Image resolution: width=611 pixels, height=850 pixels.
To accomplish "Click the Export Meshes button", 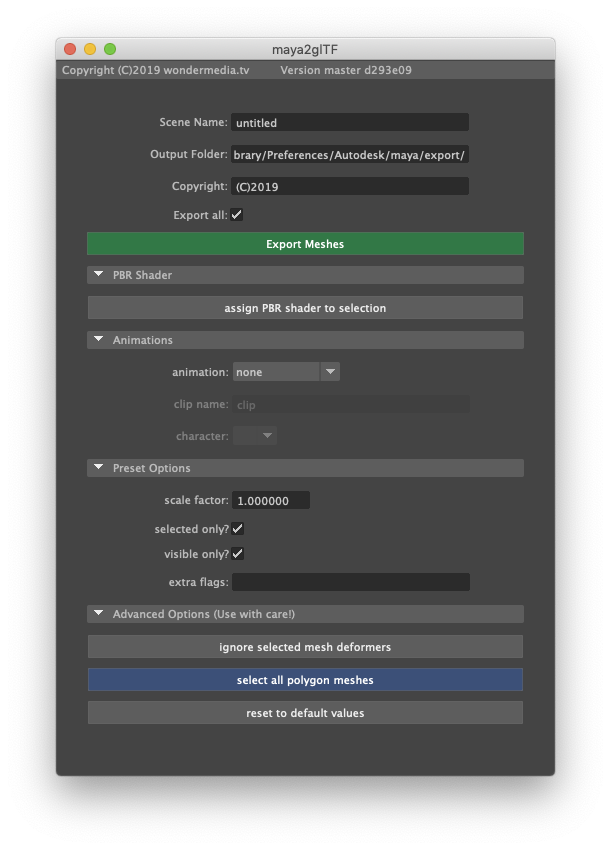I will tap(305, 243).
